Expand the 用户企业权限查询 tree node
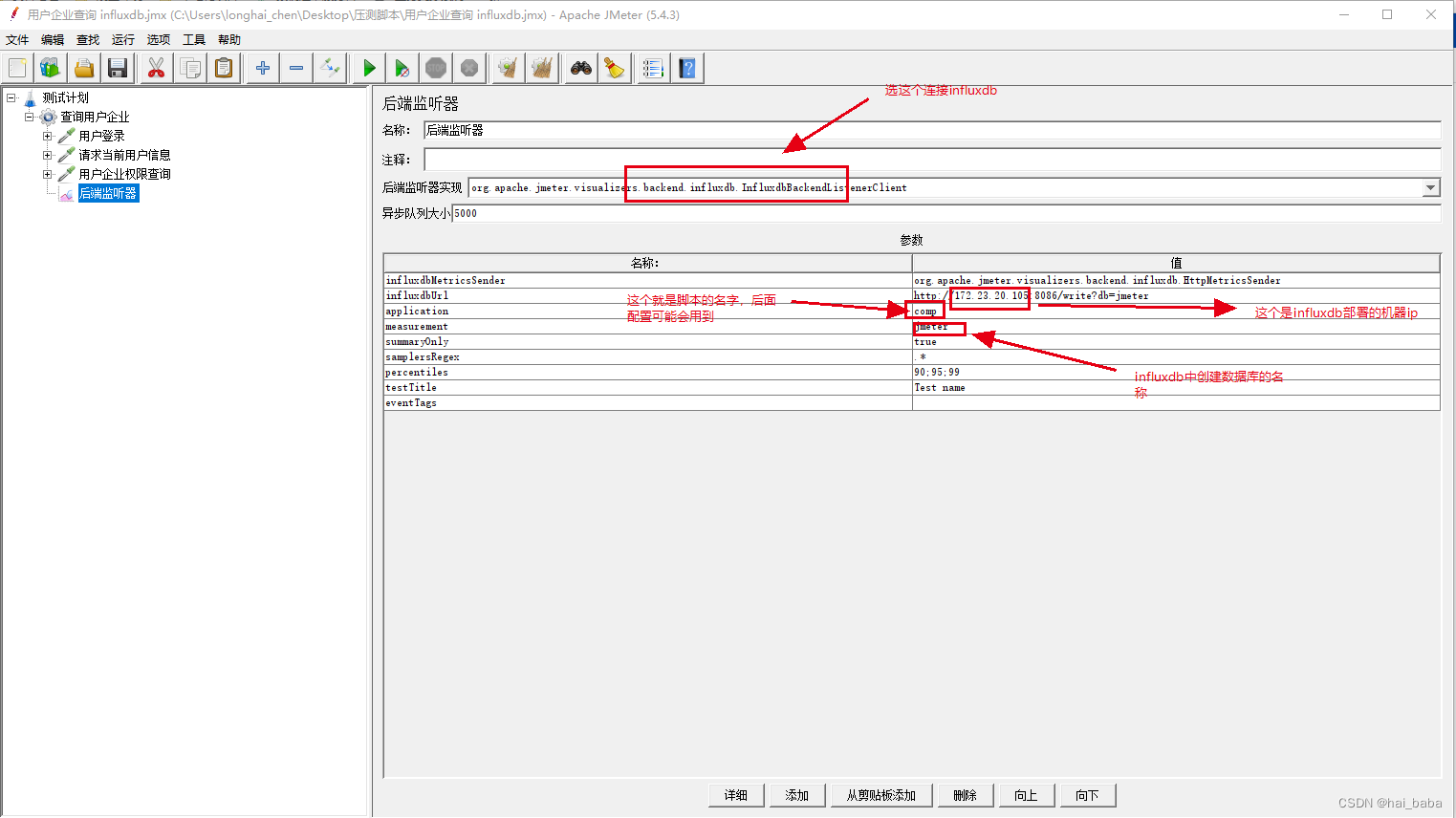This screenshot has height=818, width=1456. [47, 174]
